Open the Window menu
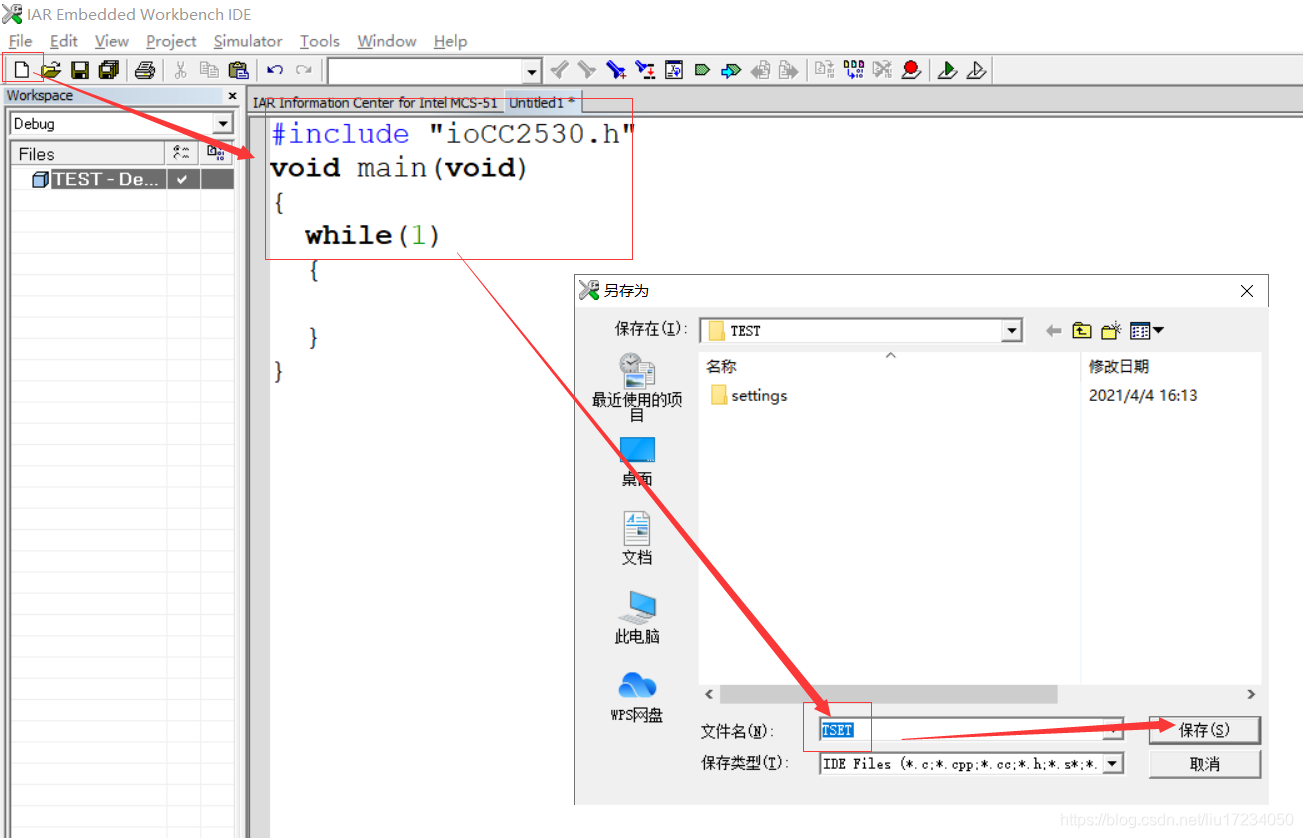This screenshot has width=1303, height=838. pyautogui.click(x=386, y=41)
